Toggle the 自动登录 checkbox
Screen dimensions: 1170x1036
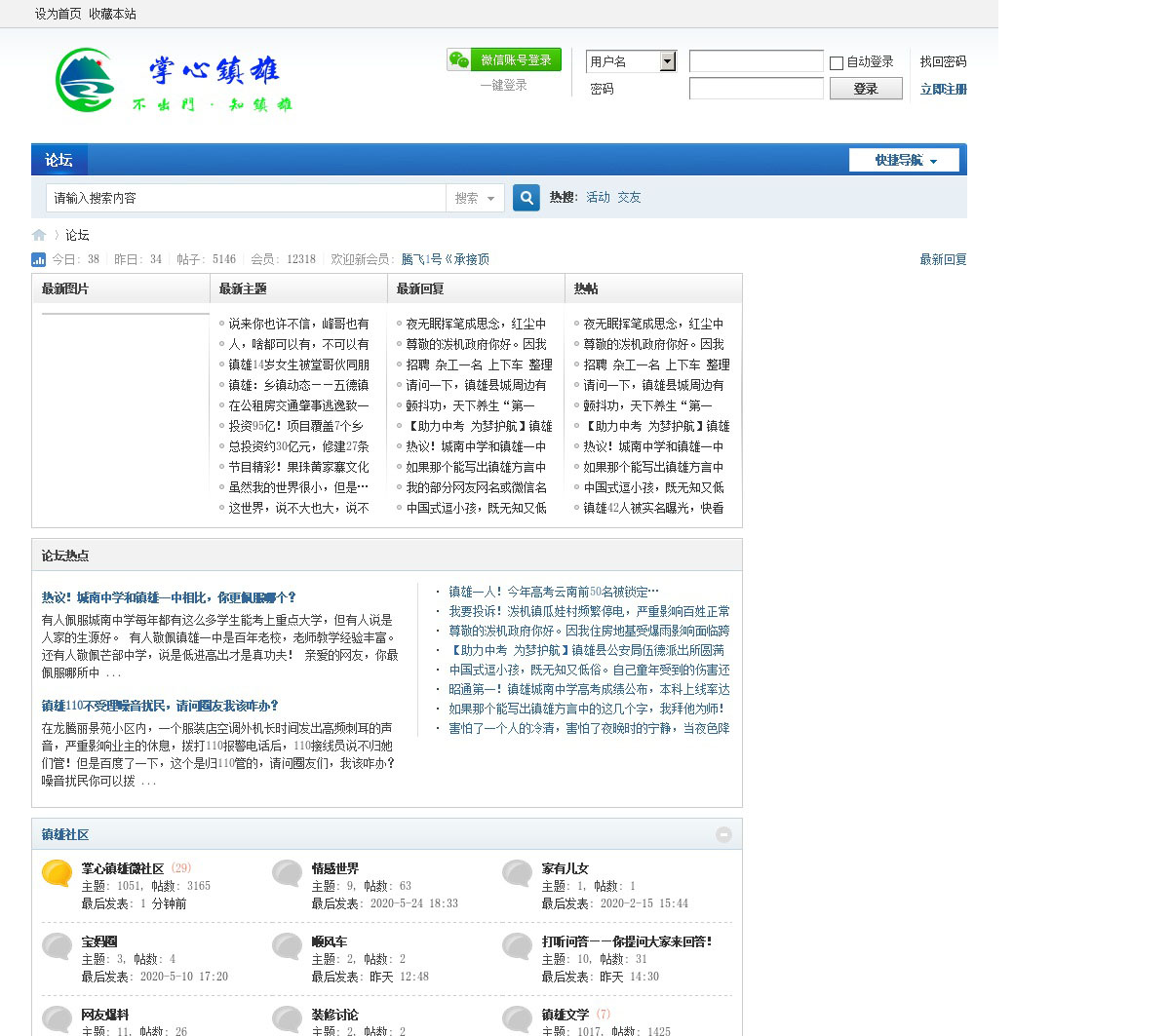(837, 62)
